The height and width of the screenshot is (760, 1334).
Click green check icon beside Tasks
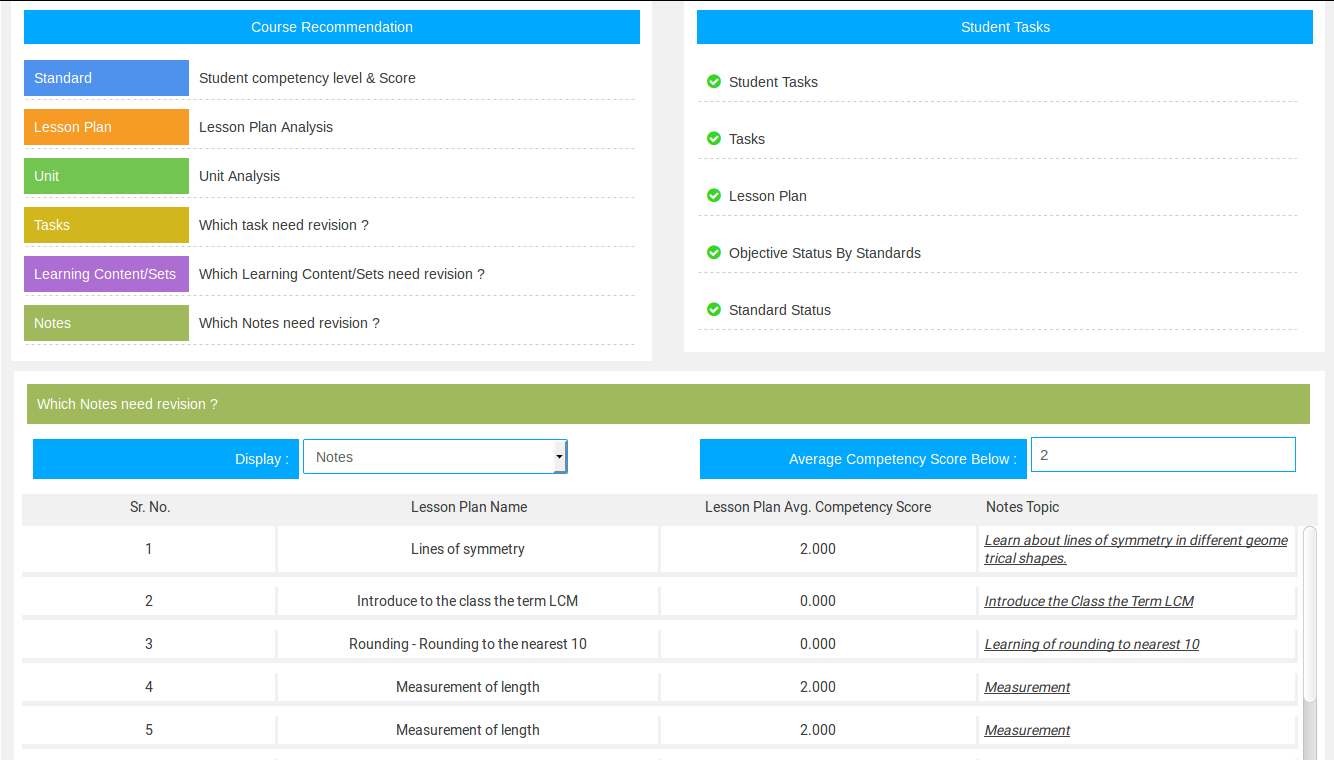pyautogui.click(x=714, y=139)
